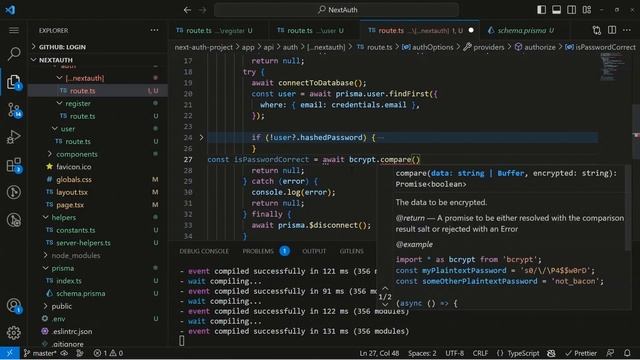Open the master branch in status bar

[40, 353]
